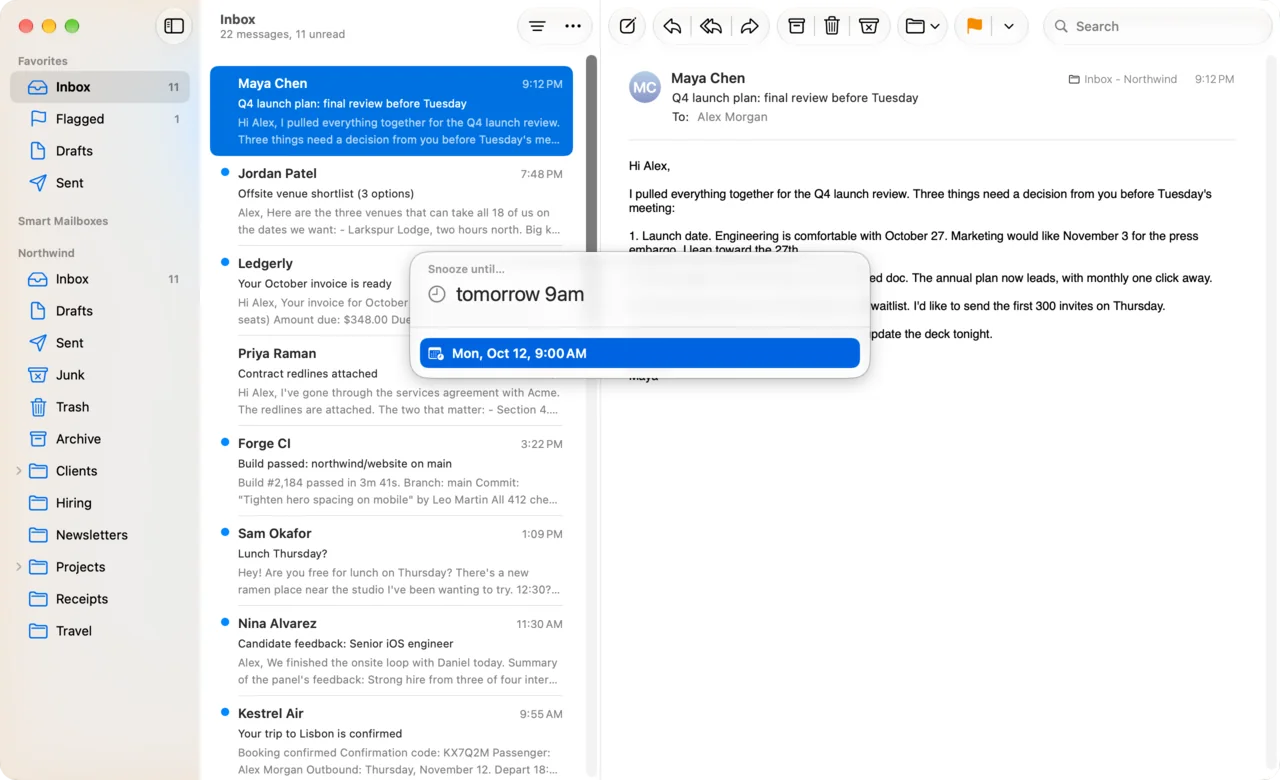Viewport: 1280px width, 780px height.
Task: Move the message to Junk
Action: [869, 26]
